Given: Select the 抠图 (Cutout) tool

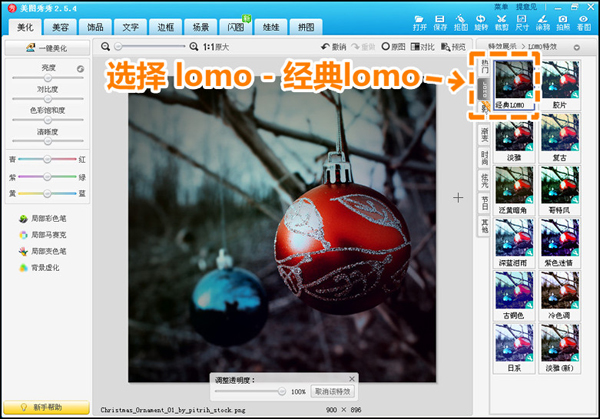Looking at the screenshot, I should click(461, 23).
